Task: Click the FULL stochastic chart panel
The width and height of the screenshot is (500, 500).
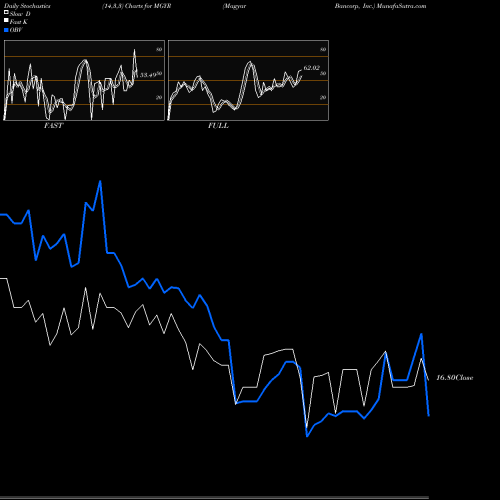Action: [x=248, y=80]
